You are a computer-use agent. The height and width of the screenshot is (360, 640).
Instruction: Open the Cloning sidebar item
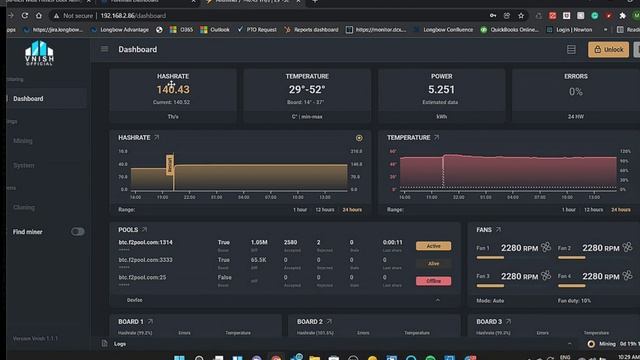tap(24, 207)
